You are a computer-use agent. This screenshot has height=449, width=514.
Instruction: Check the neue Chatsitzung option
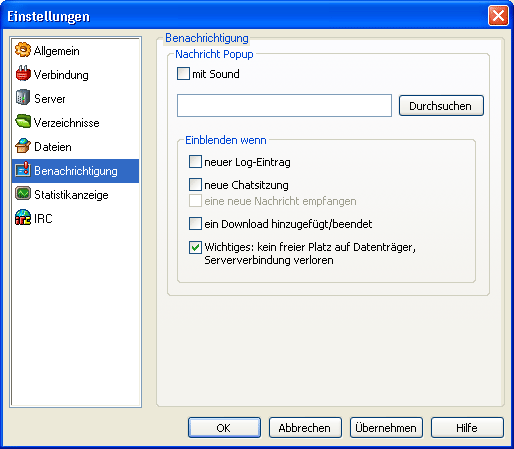tap(195, 184)
